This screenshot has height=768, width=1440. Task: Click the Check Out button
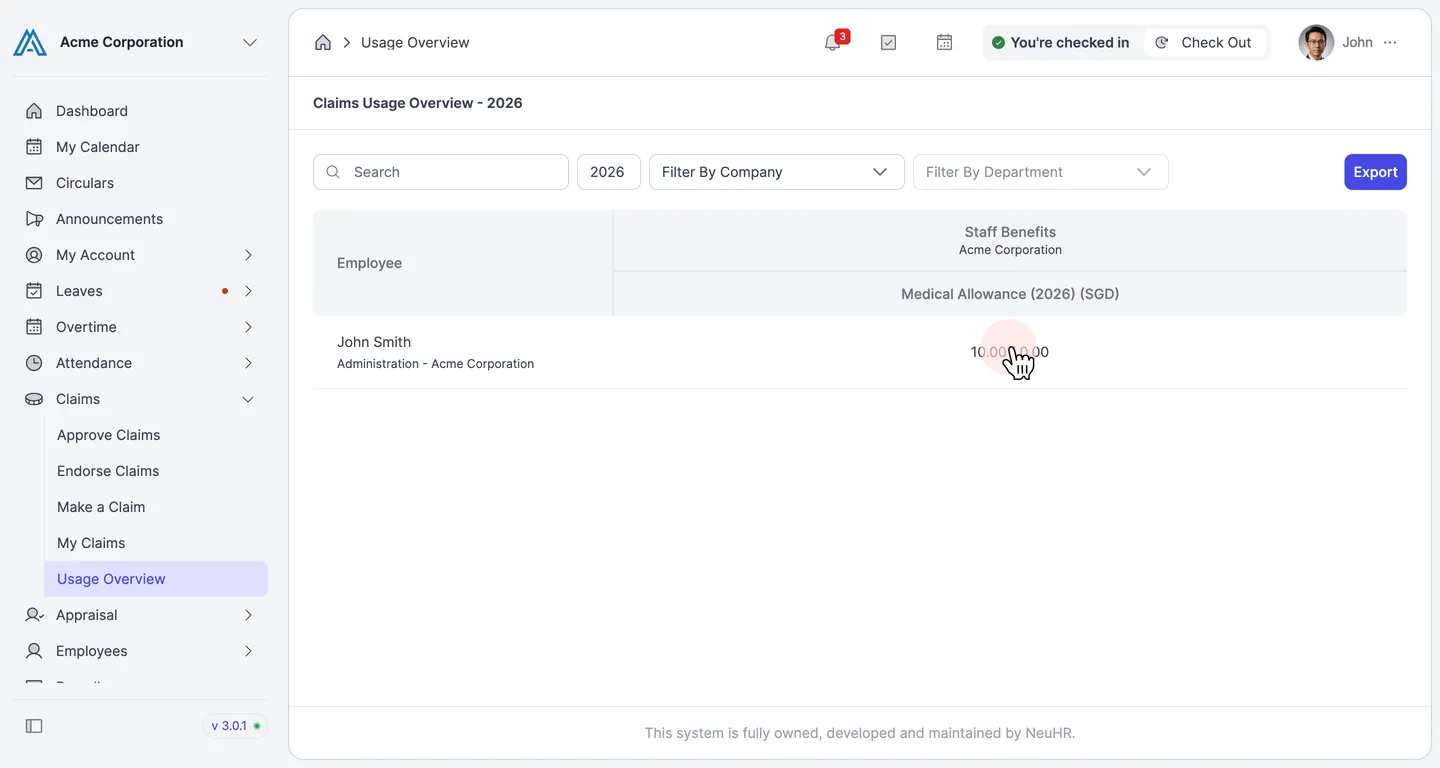click(1204, 42)
